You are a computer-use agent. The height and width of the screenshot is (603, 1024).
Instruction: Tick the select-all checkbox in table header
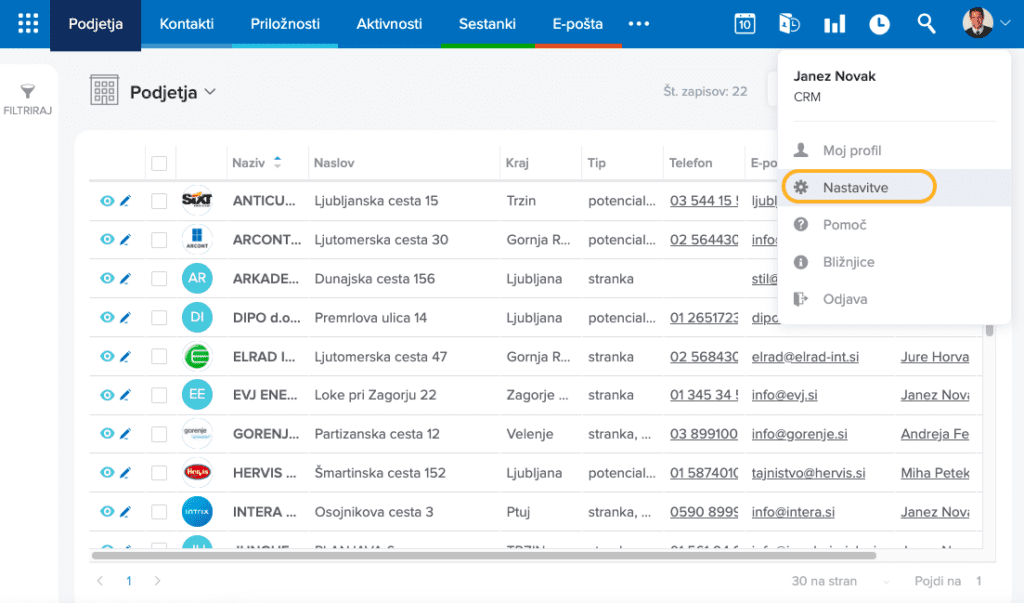pyautogui.click(x=159, y=163)
